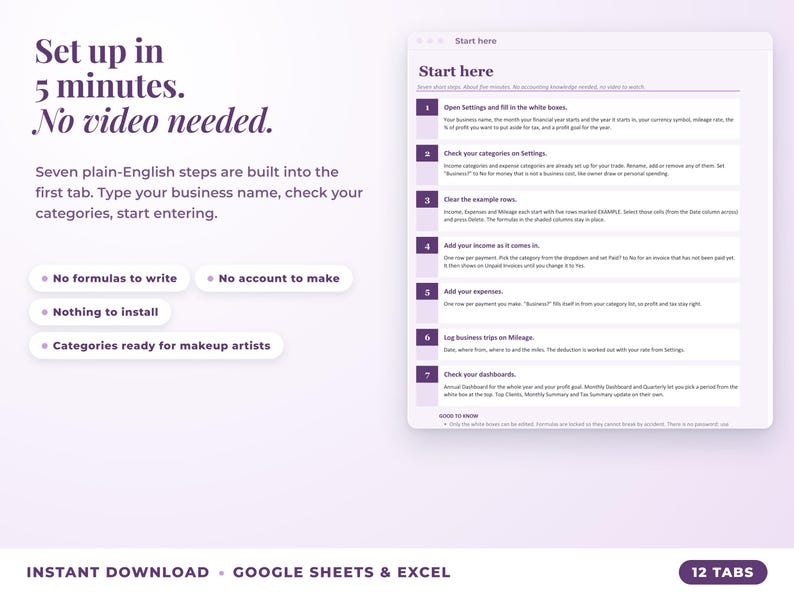Click 'INSTANT DOWNLOAD' footer text
The height and width of the screenshot is (596, 794).
click(x=117, y=572)
